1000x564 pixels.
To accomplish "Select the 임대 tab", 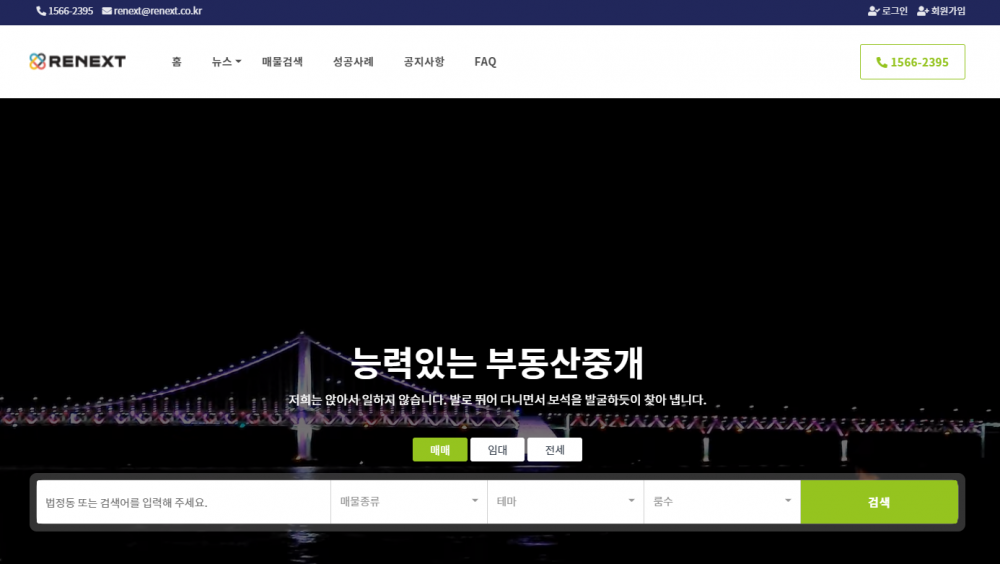I will (497, 450).
